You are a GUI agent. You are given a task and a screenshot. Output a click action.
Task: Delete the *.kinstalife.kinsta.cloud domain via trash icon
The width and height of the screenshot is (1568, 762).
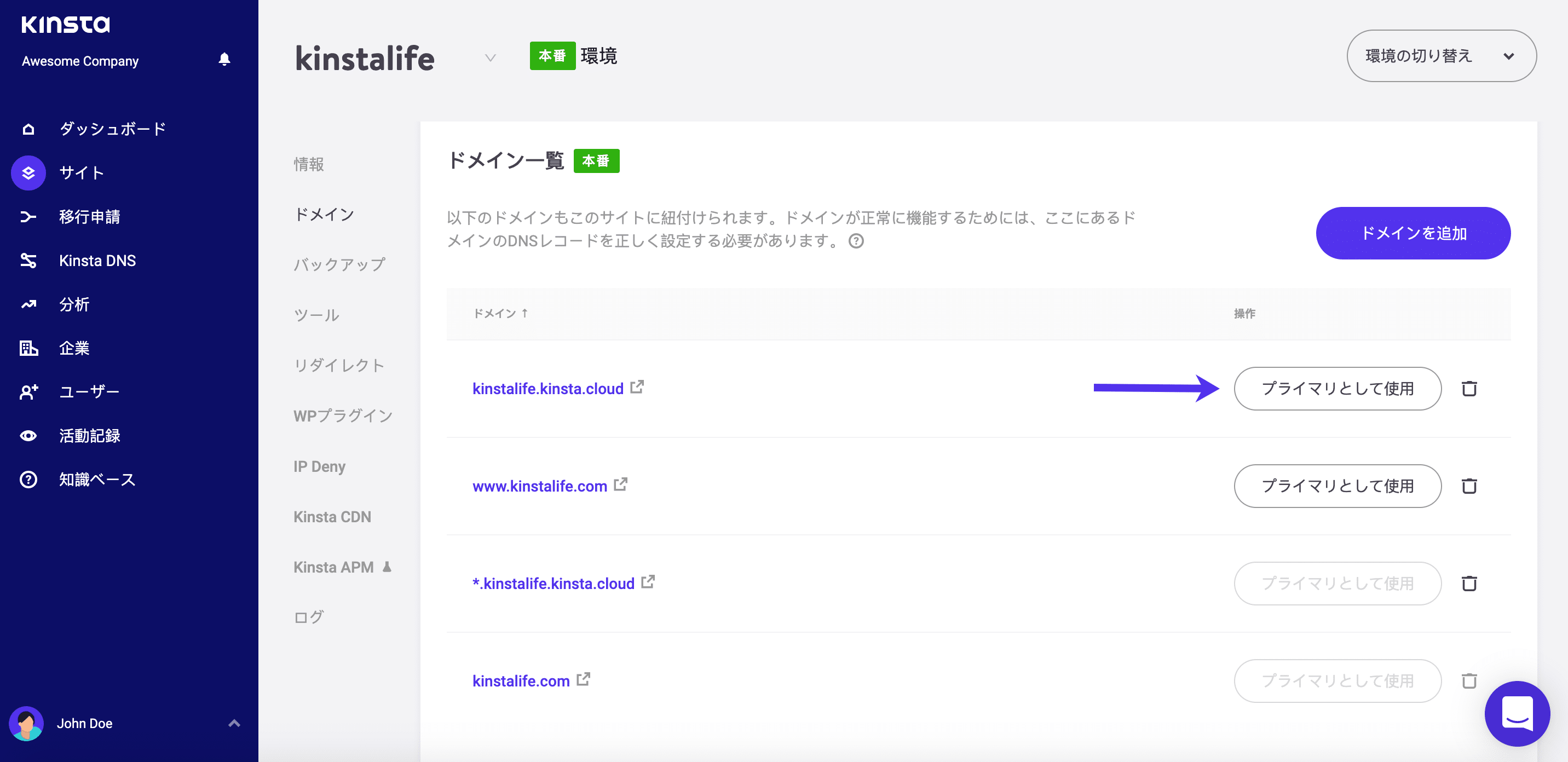click(1469, 583)
